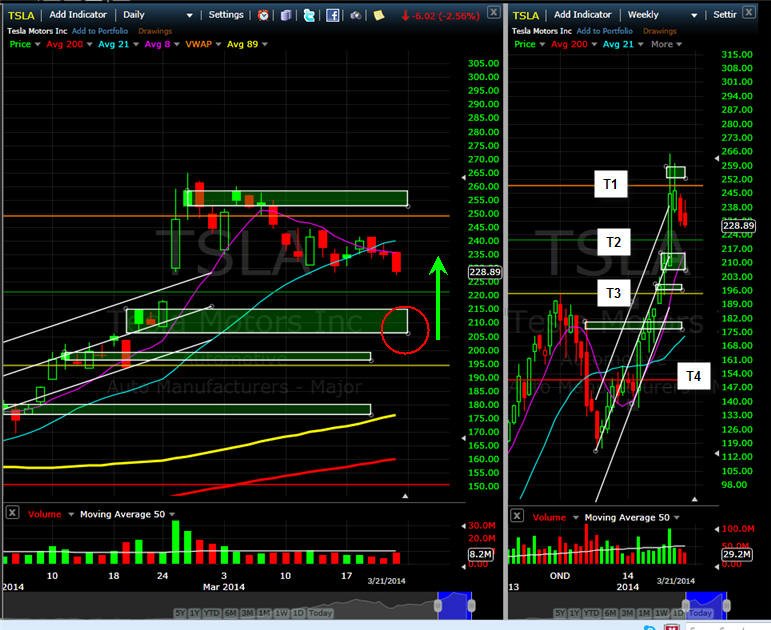Click Add to Portfolio link in Daily chart

pyautogui.click(x=100, y=31)
